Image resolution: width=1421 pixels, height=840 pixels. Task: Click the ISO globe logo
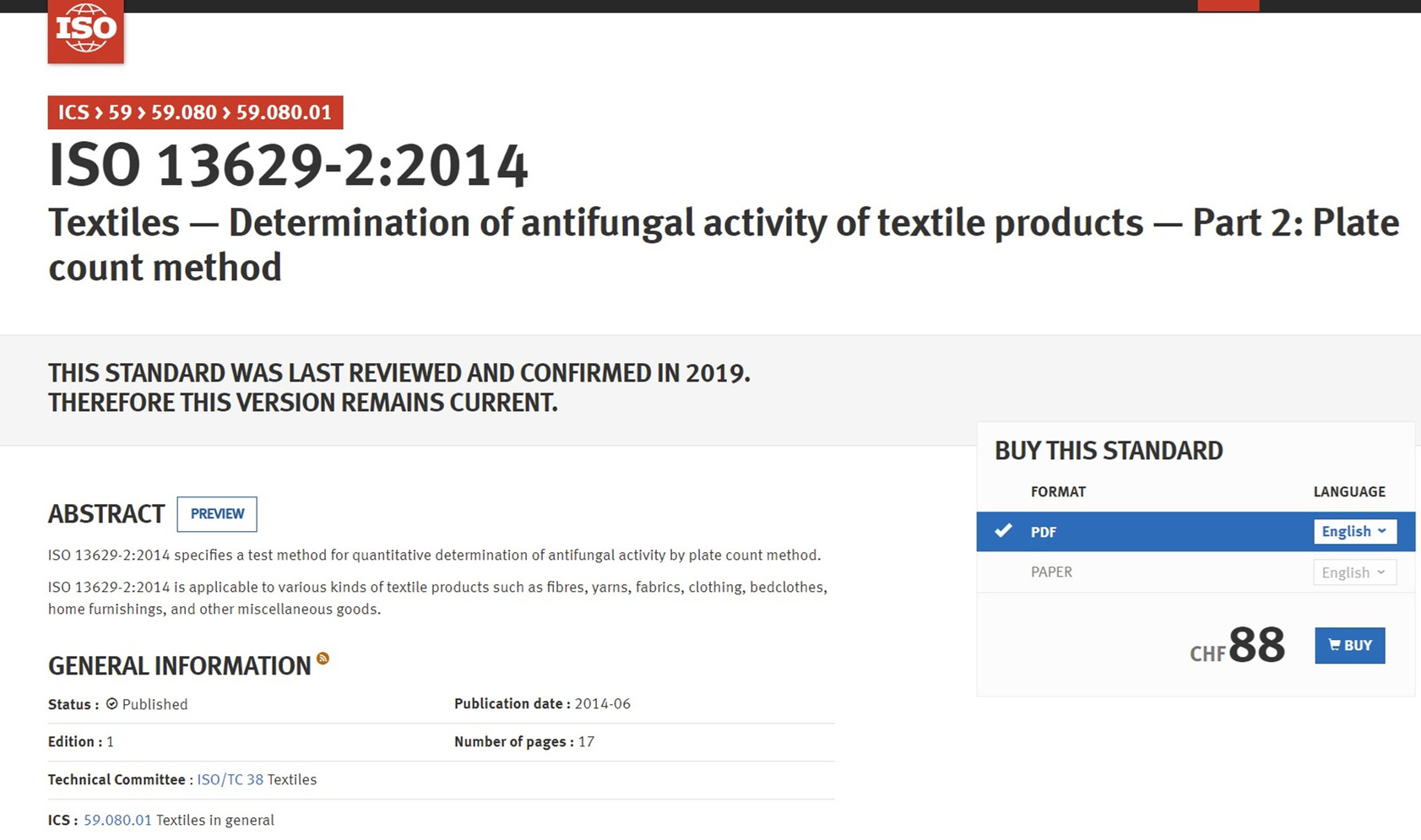click(85, 30)
